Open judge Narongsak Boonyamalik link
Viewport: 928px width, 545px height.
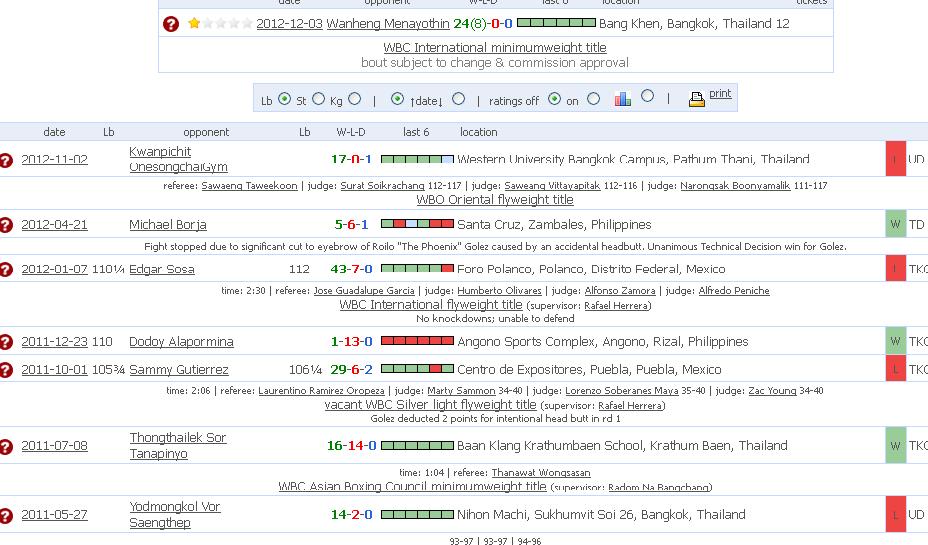(x=735, y=186)
